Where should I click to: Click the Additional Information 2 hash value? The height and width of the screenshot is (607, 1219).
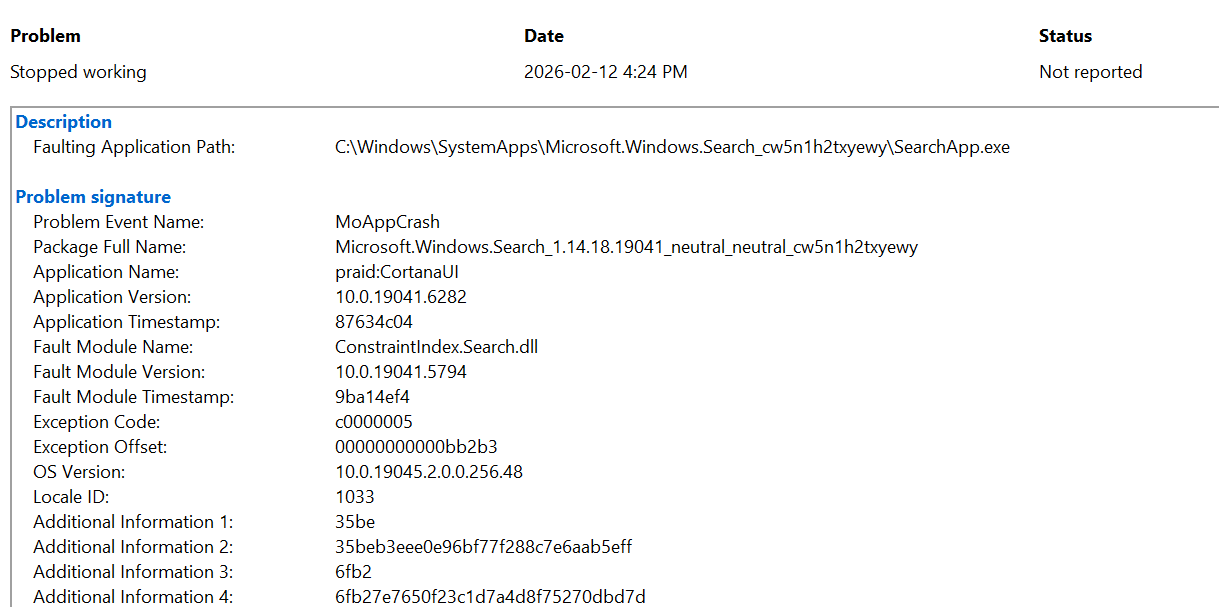pyautogui.click(x=483, y=547)
